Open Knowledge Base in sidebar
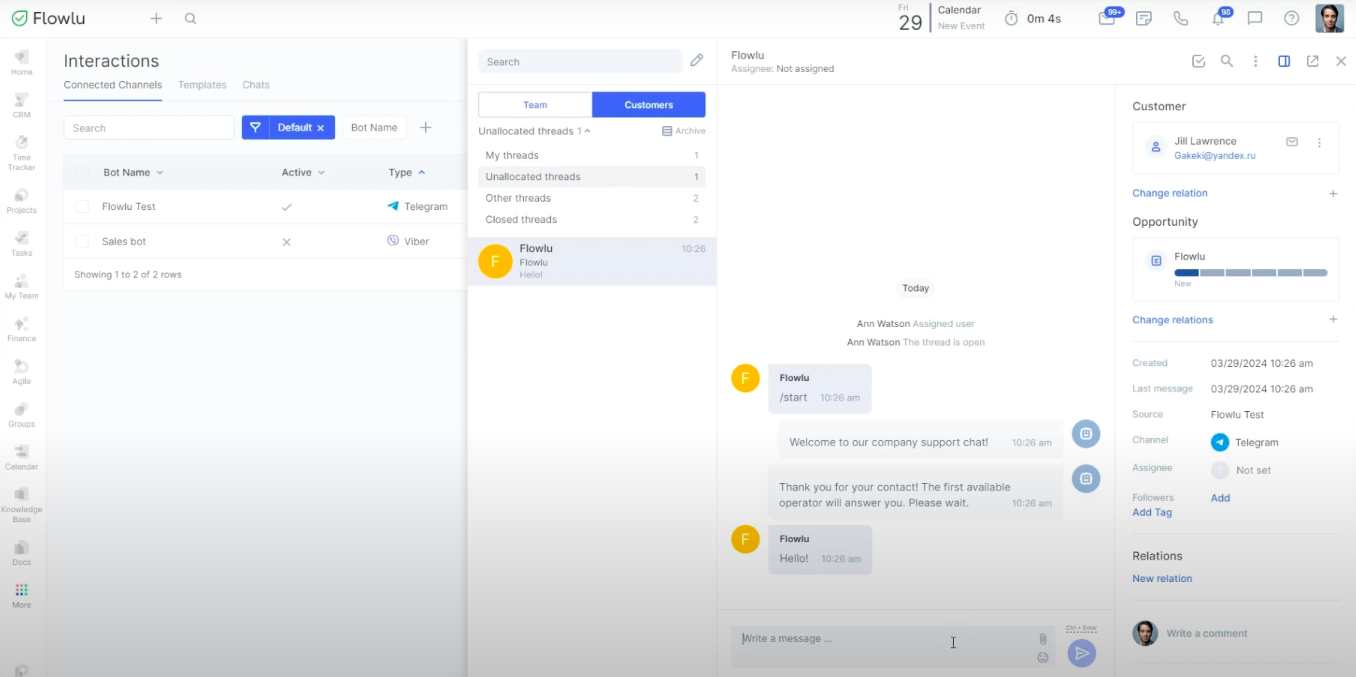Screen dimensions: 1356x677 pyautogui.click(x=22, y=505)
